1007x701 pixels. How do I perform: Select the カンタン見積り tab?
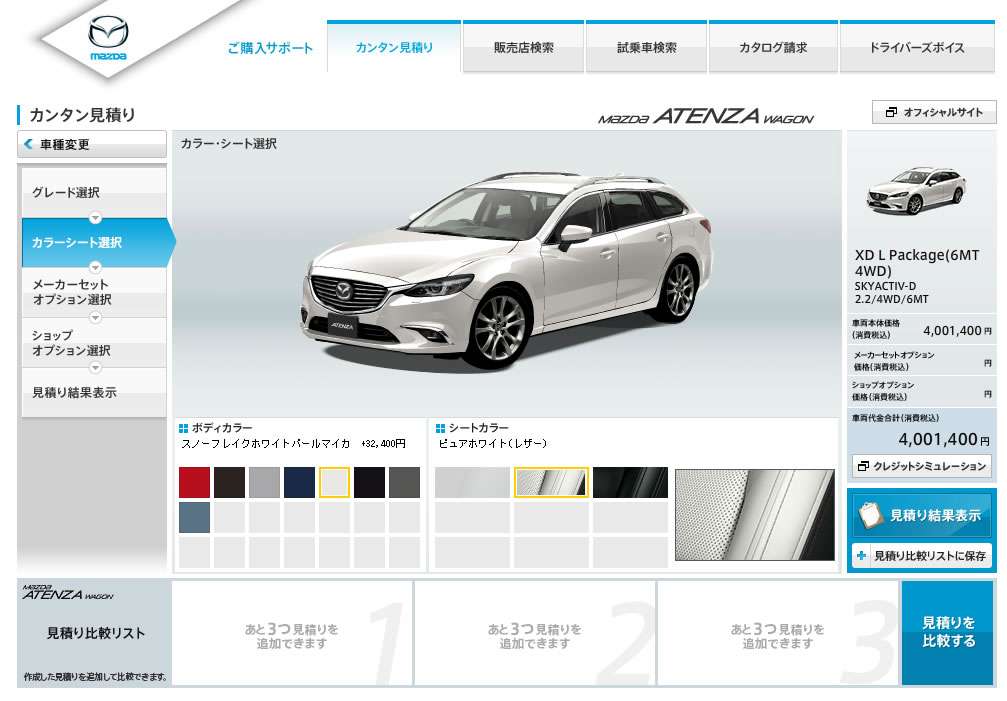(x=394, y=46)
